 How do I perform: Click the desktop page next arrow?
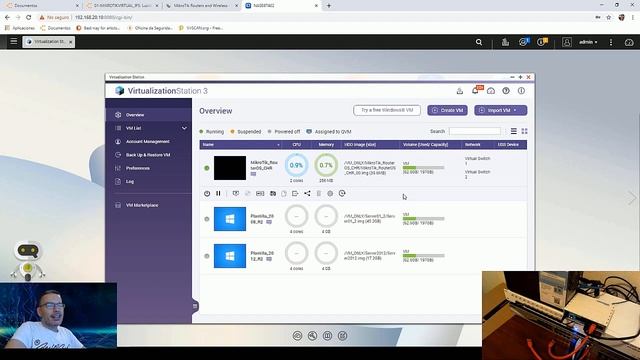[x=632, y=198]
